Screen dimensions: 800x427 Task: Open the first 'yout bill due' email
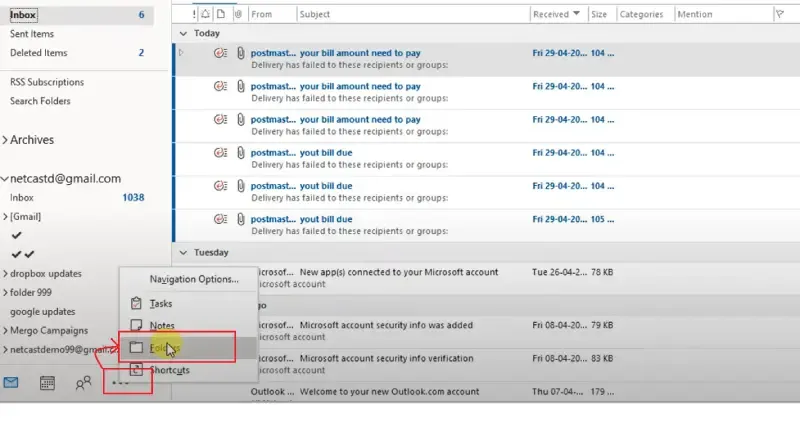pyautogui.click(x=485, y=159)
